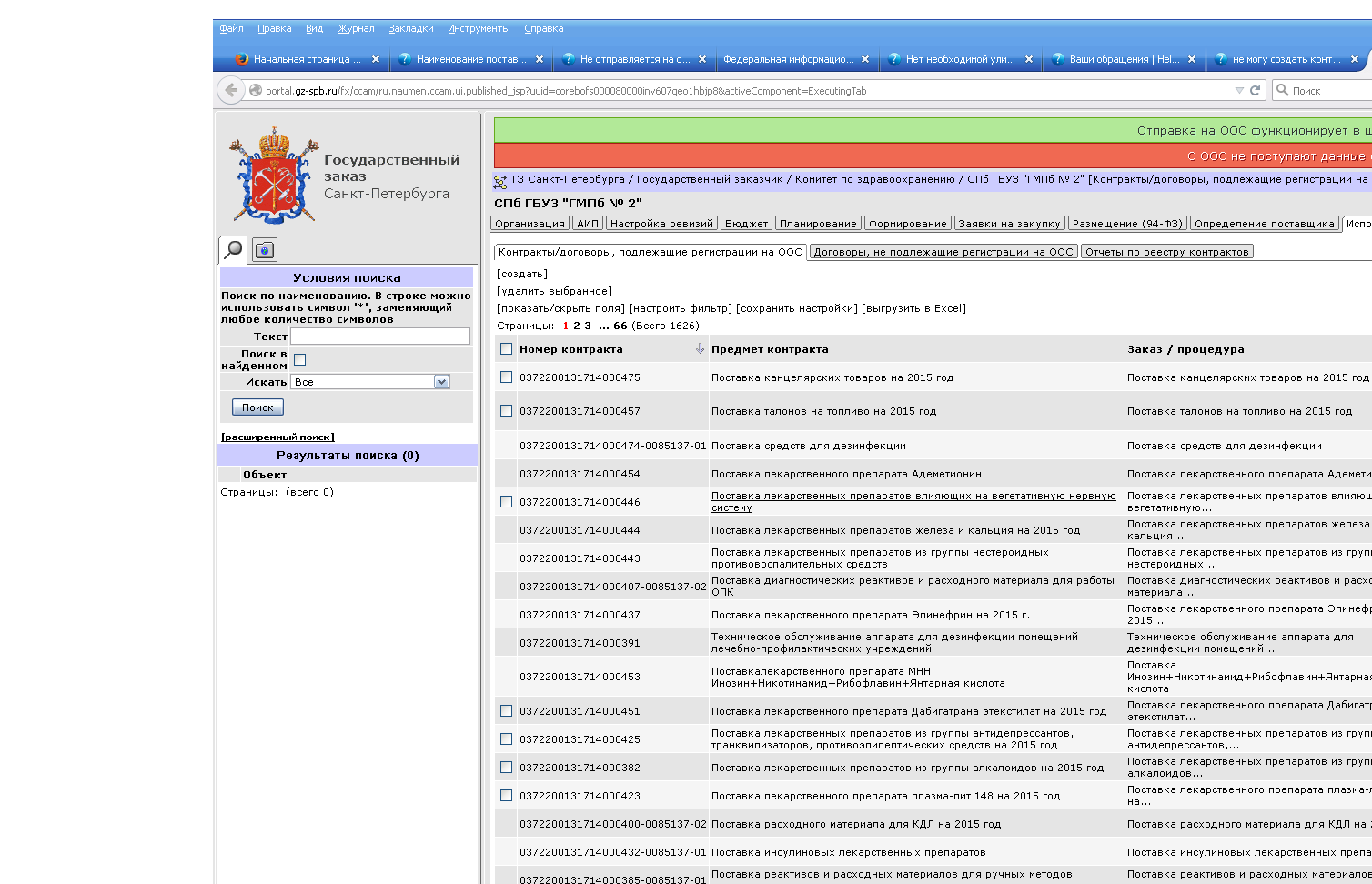
Task: Close the Нет необходимой ули... tab
Action: click(x=1029, y=59)
